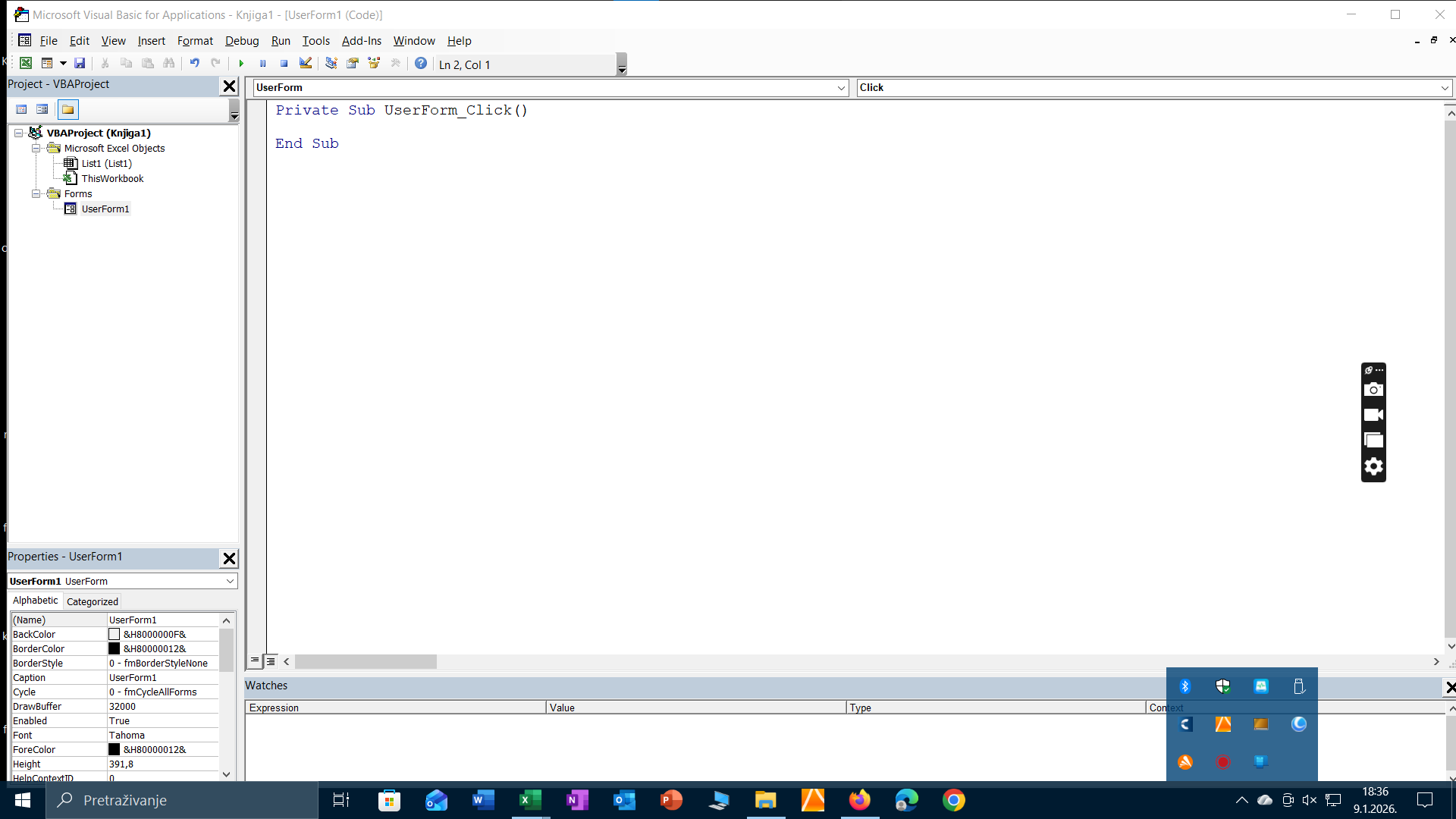This screenshot has height=819, width=1456.
Task: Toggle Design Mode icon in the toolbar
Action: 305,64
